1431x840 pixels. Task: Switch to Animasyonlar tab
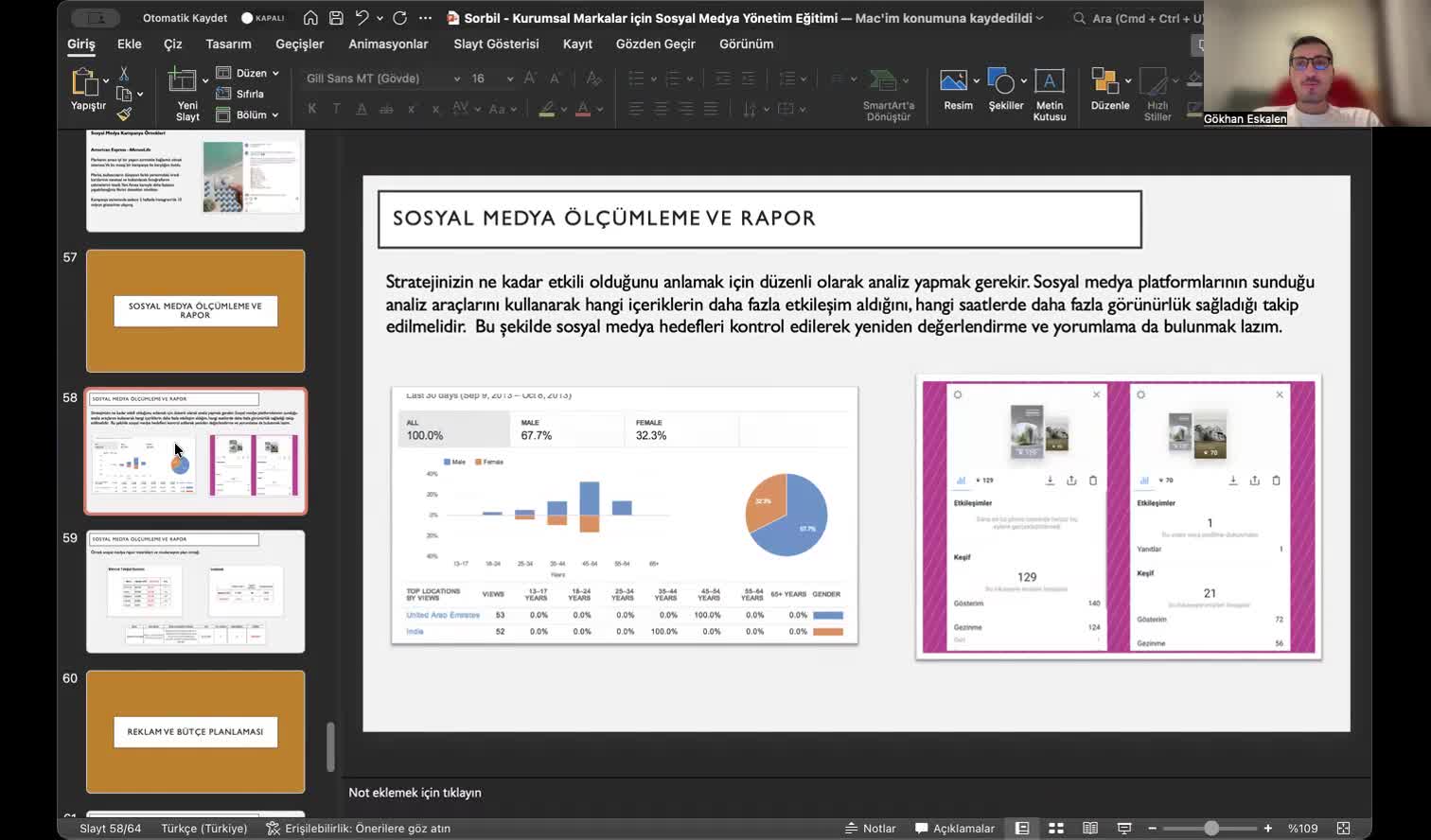388,44
